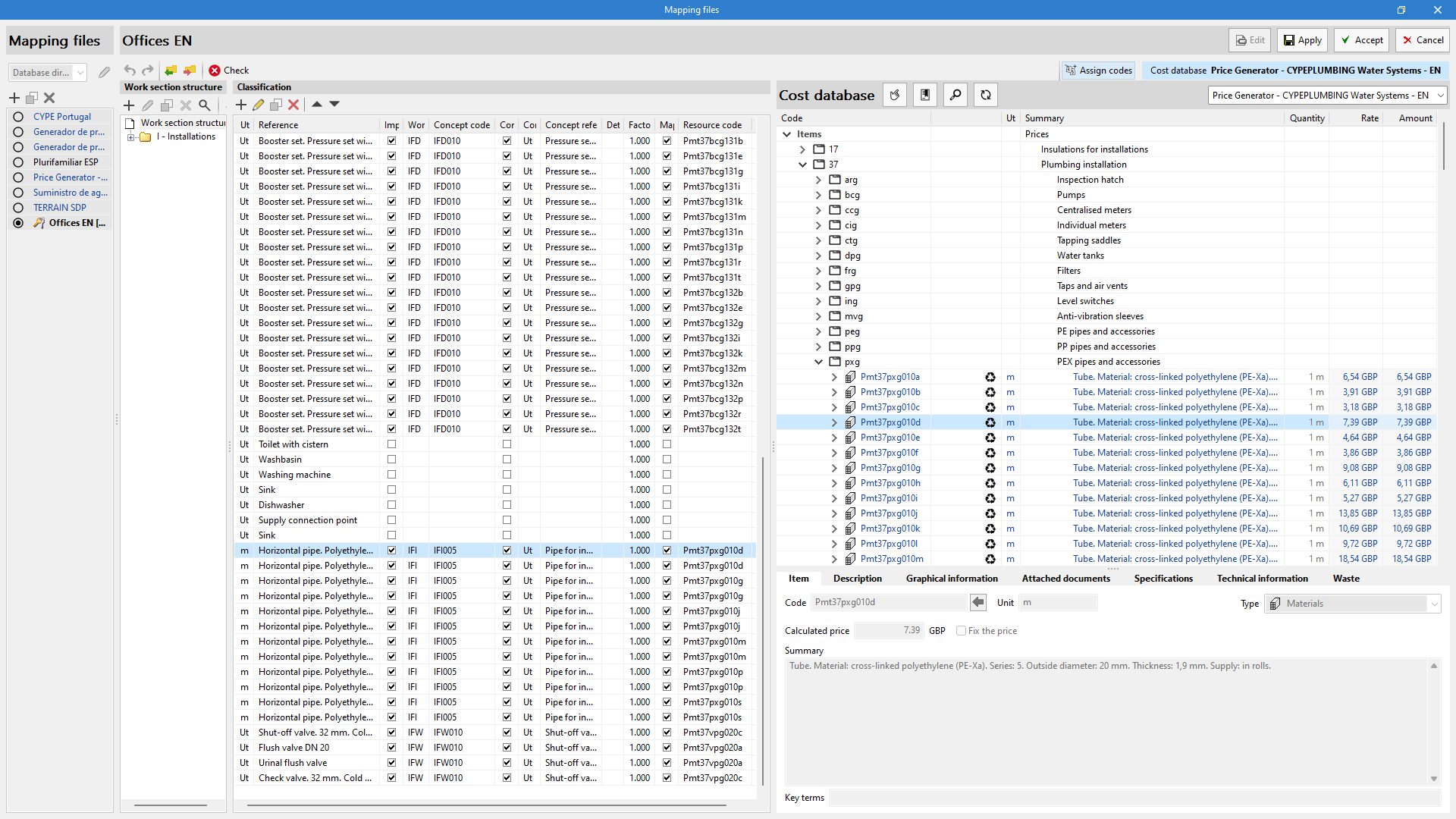Switch to the Specifications tab
1456x819 pixels.
[1163, 578]
